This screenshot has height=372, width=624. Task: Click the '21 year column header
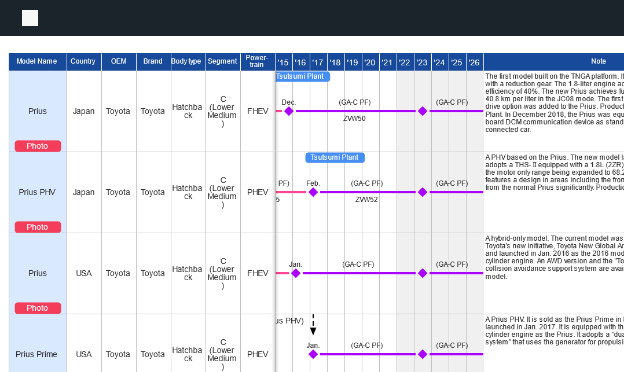(x=388, y=62)
